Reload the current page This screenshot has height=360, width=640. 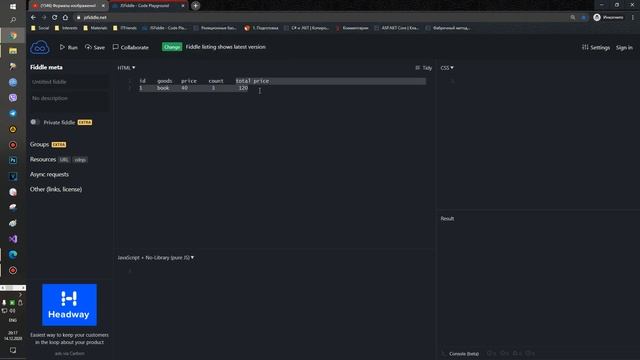click(55, 18)
